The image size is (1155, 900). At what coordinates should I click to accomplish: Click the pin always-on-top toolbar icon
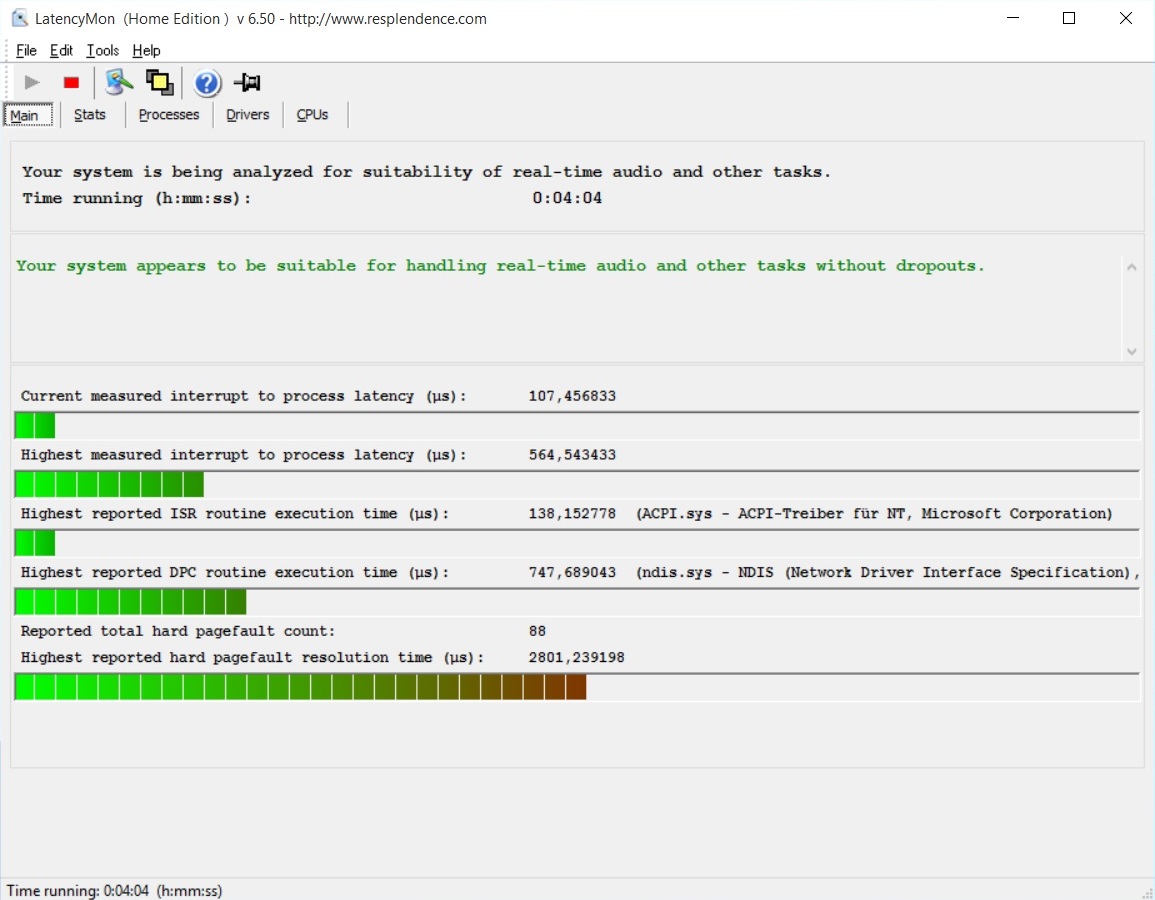[x=247, y=82]
